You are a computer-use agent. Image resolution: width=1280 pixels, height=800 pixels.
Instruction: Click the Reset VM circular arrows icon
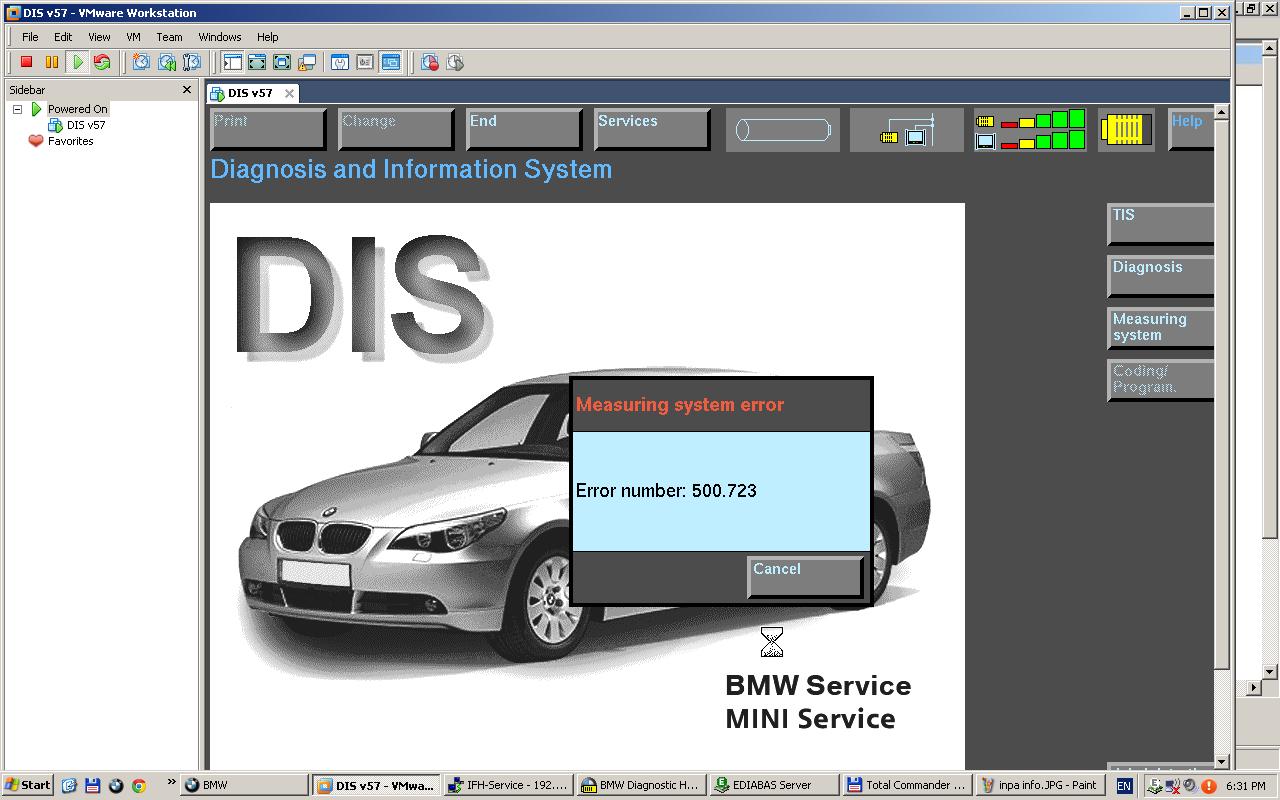click(102, 62)
